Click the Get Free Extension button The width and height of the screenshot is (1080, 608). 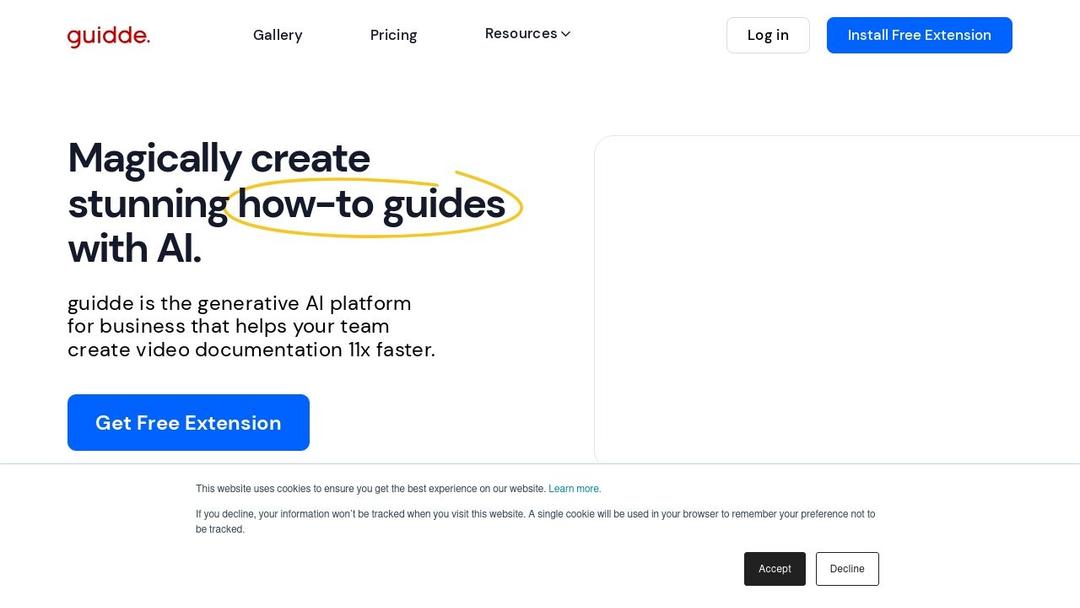pyautogui.click(x=189, y=423)
